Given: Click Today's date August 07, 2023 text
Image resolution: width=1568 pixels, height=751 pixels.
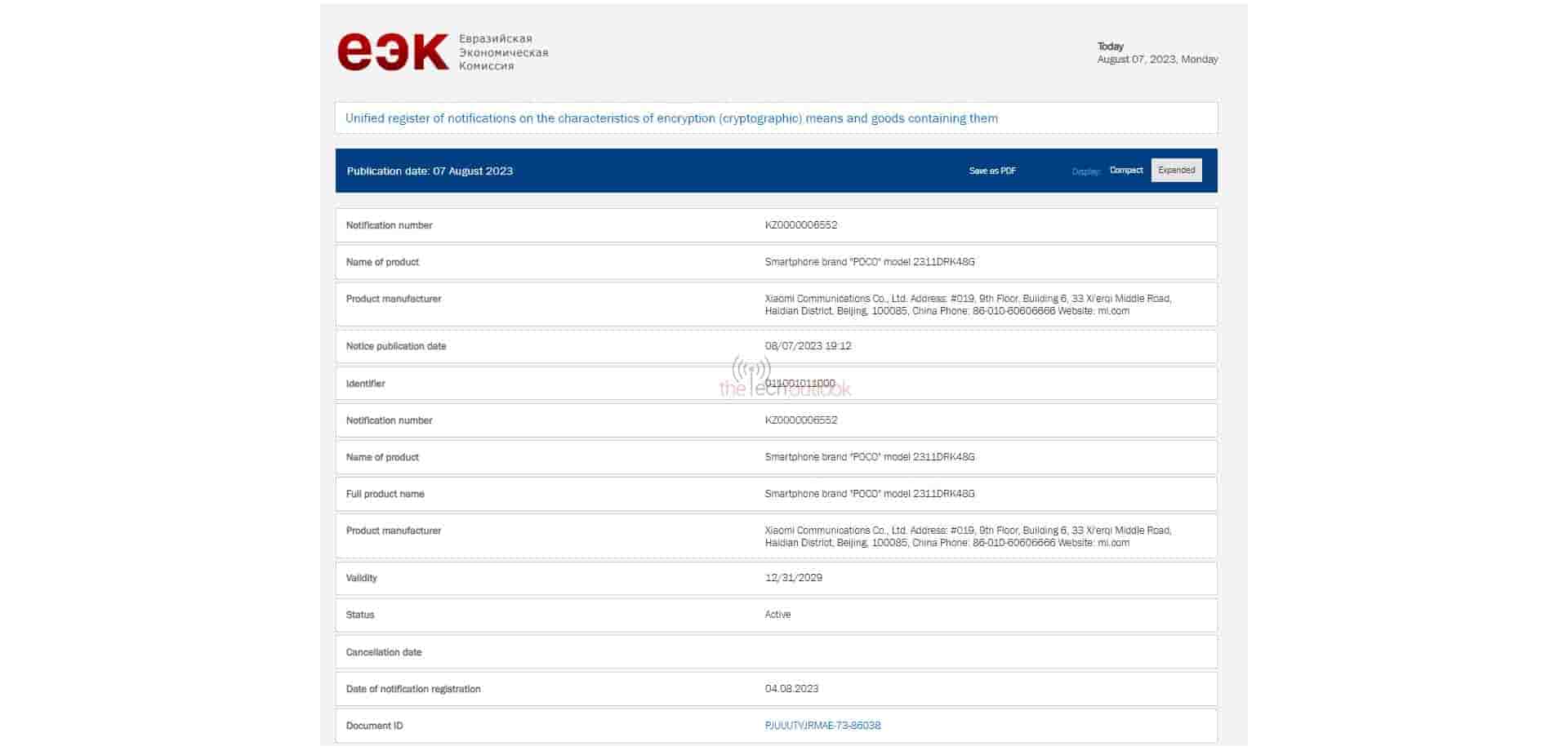Looking at the screenshot, I should tap(1158, 59).
